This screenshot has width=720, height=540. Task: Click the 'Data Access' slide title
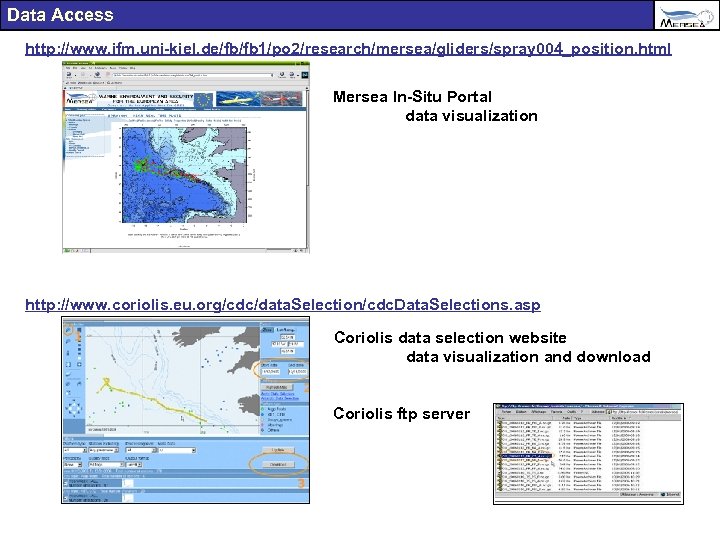pyautogui.click(x=60, y=15)
